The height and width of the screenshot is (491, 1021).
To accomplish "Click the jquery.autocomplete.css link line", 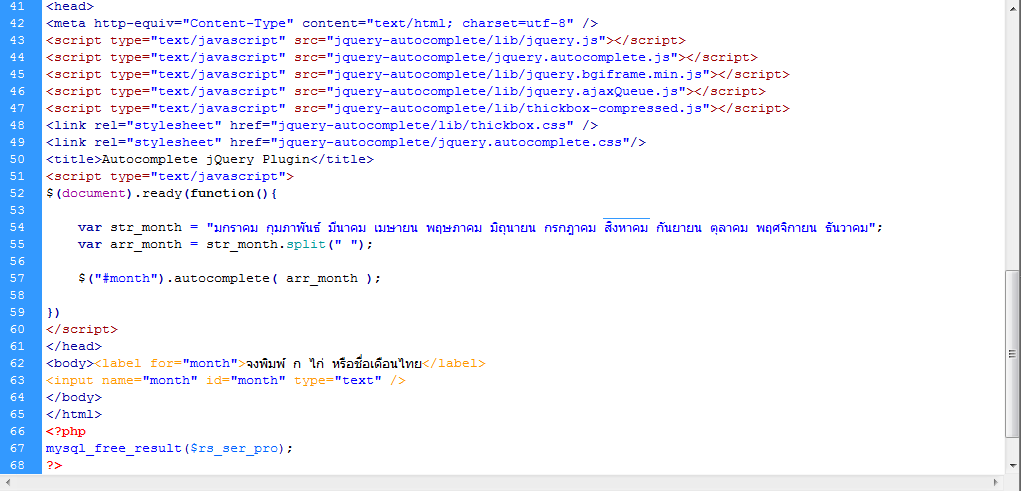I will [x=346, y=143].
